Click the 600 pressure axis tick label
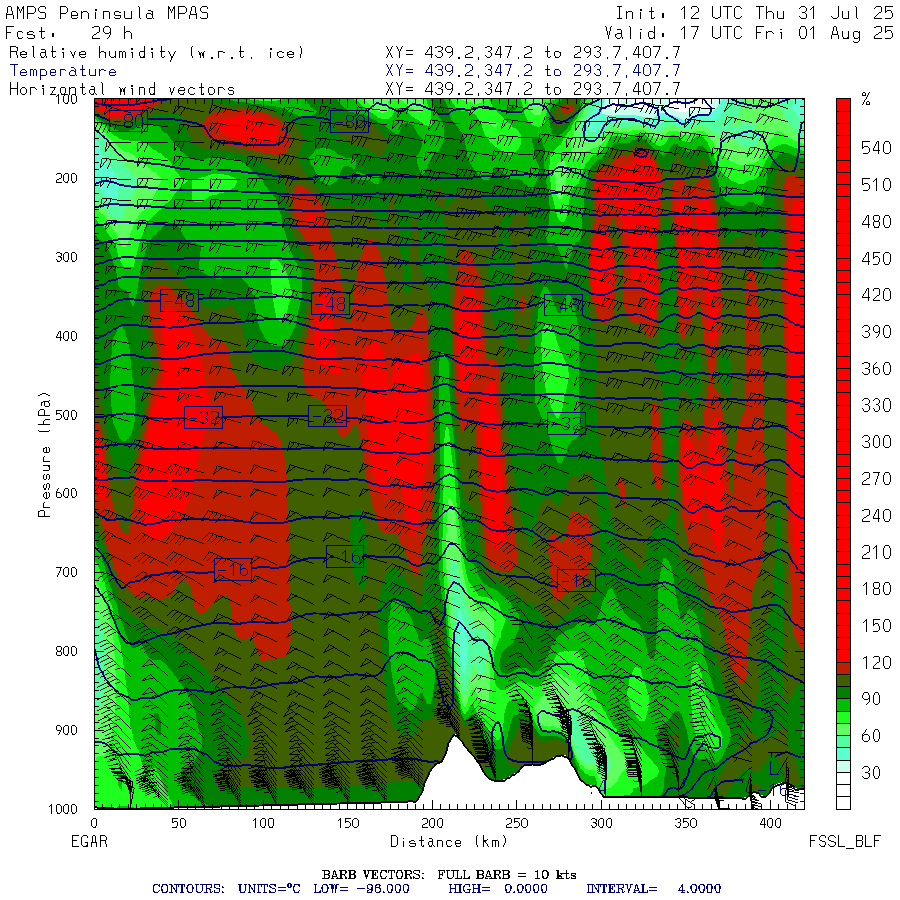Screen dimensions: 900x900 tap(66, 493)
